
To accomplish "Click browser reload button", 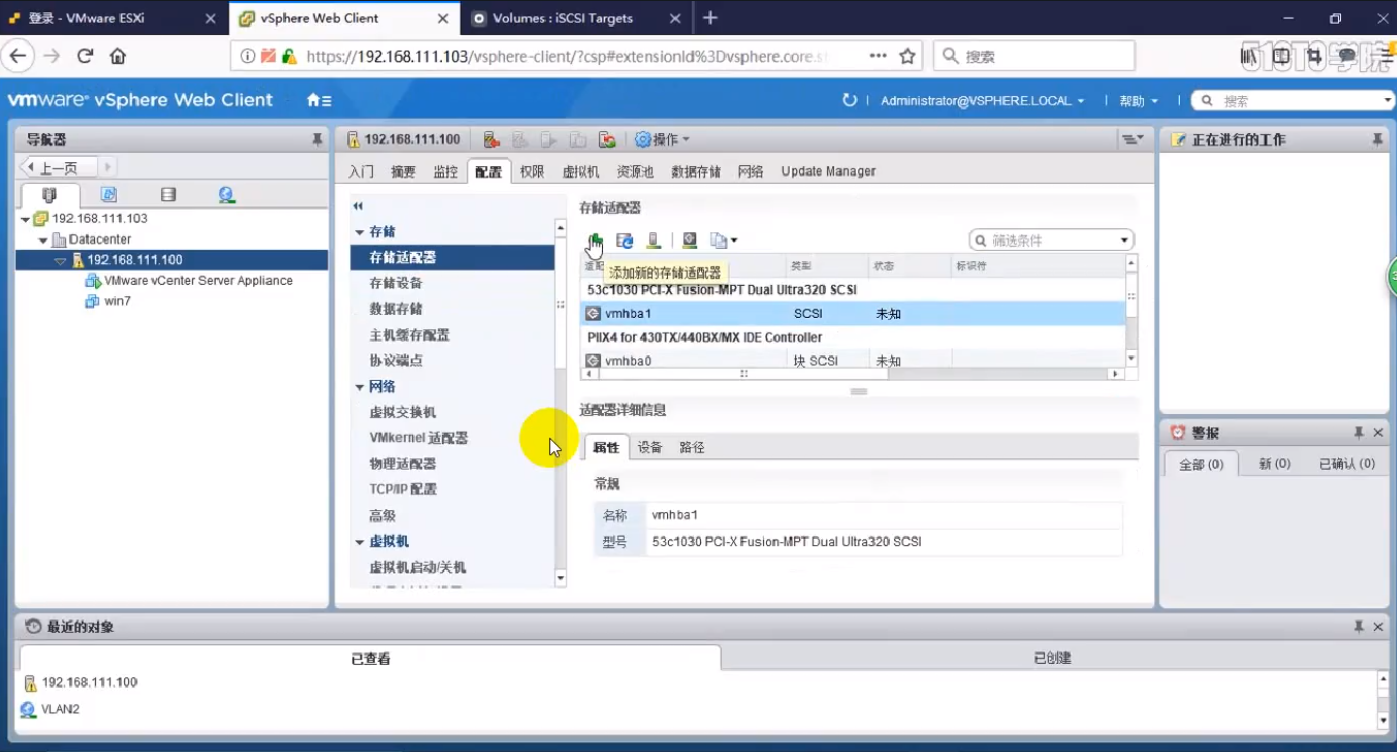I will coord(85,56).
